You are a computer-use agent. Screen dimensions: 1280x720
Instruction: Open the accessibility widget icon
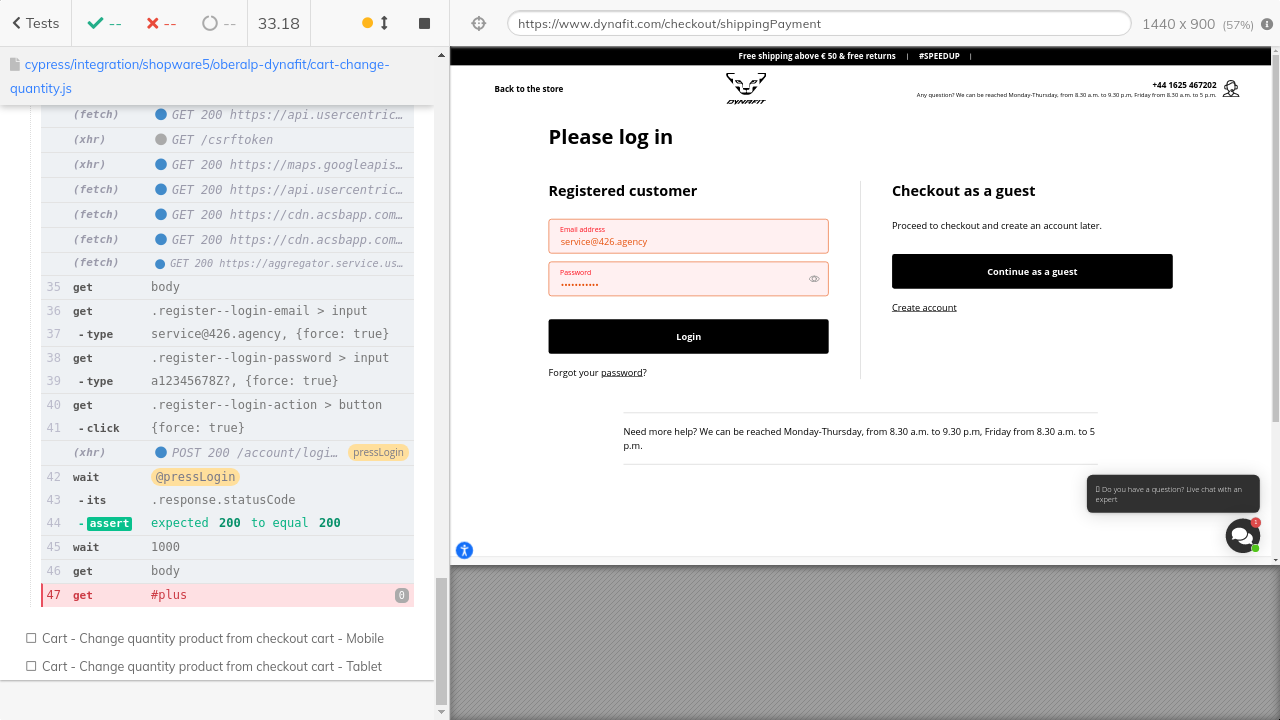pos(464,550)
